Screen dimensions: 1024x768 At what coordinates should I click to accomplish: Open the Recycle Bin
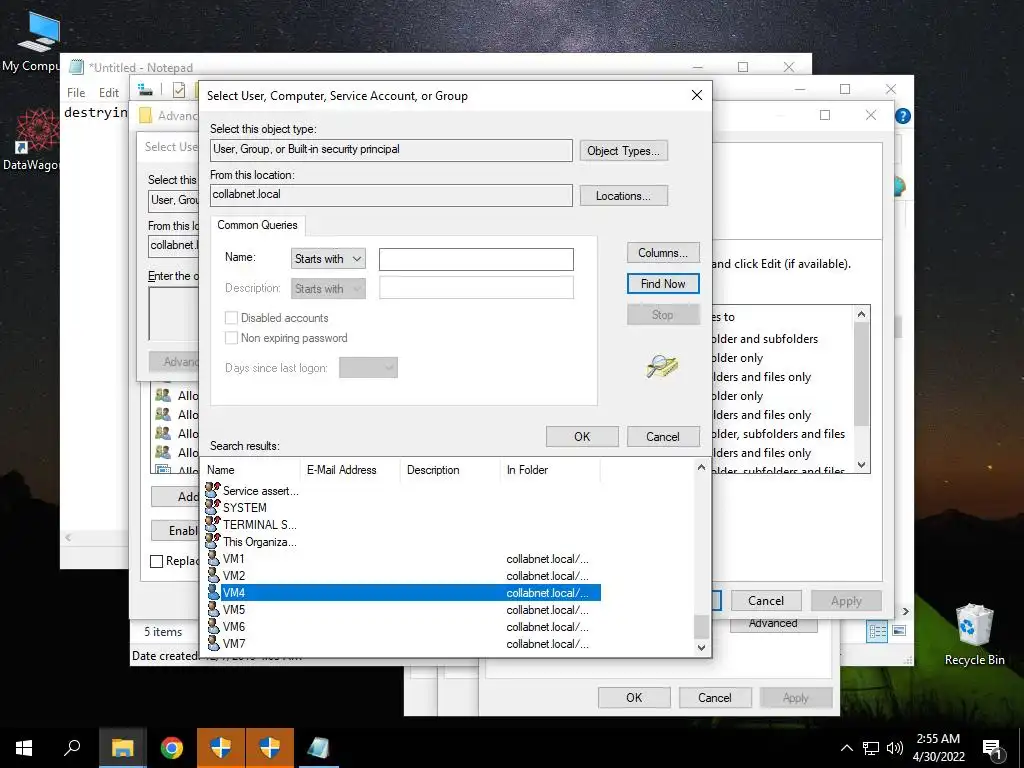click(974, 633)
